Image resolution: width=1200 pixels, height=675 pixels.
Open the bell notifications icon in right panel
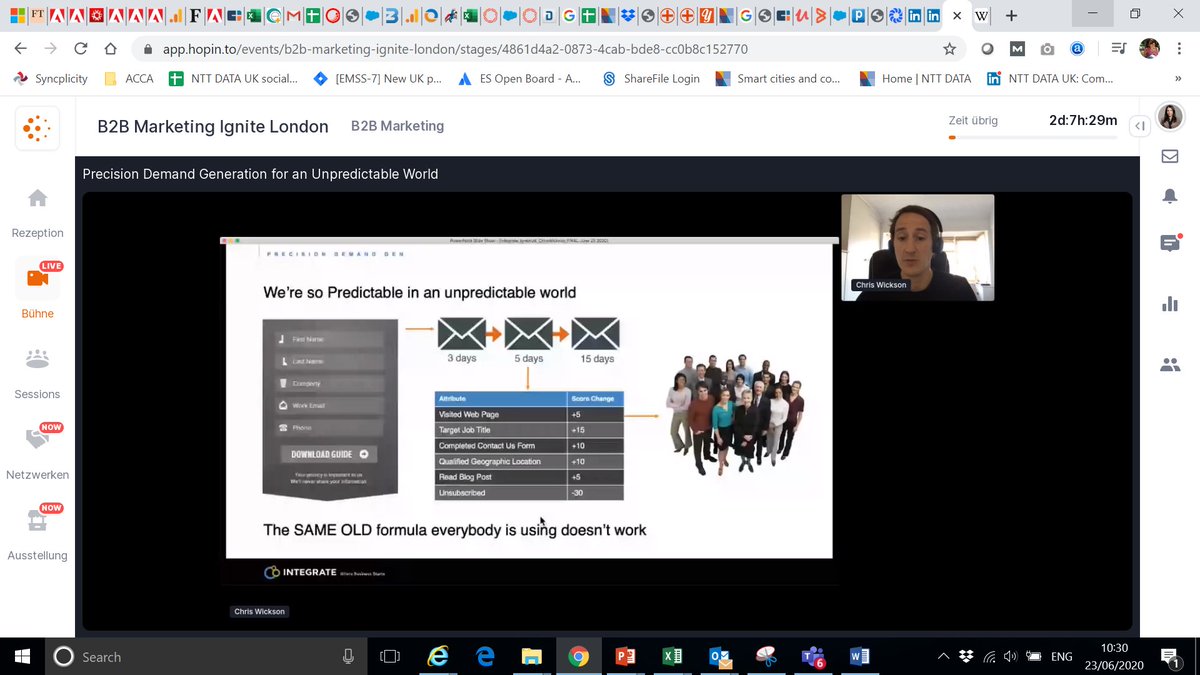(1169, 196)
